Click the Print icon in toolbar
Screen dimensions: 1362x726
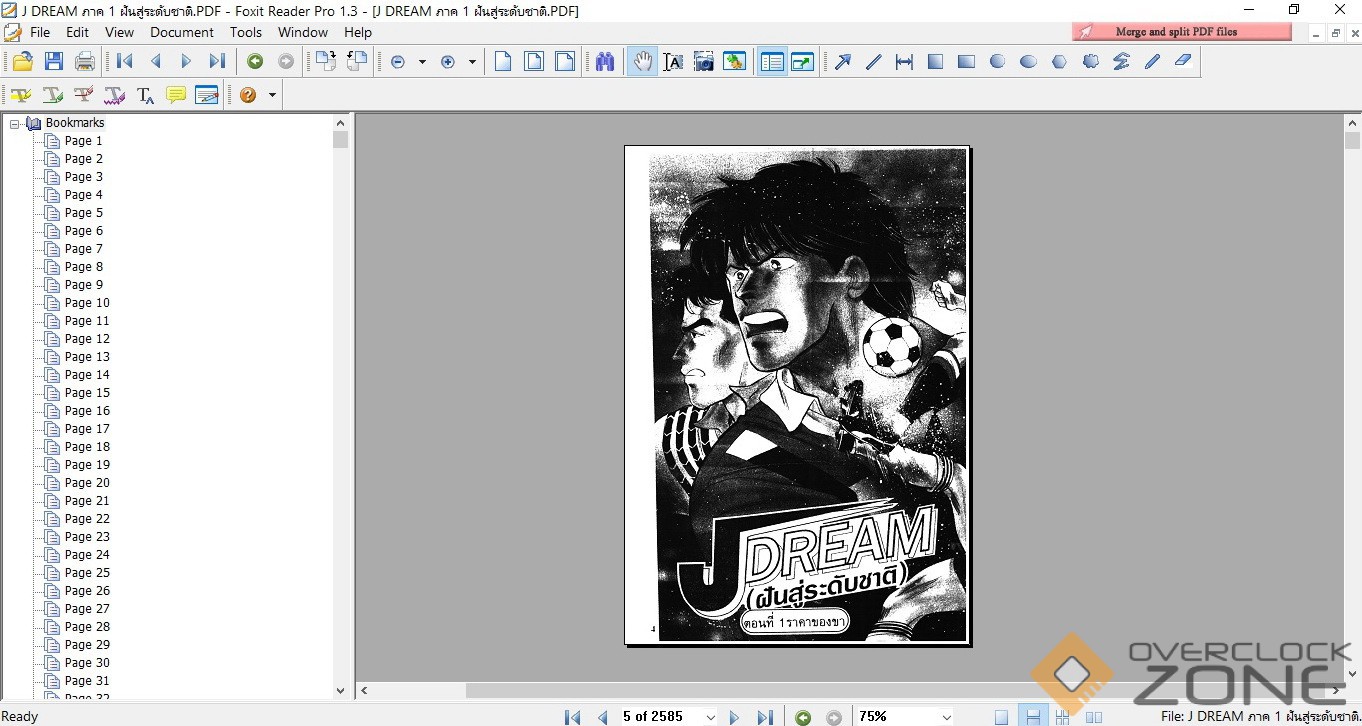[x=85, y=62]
